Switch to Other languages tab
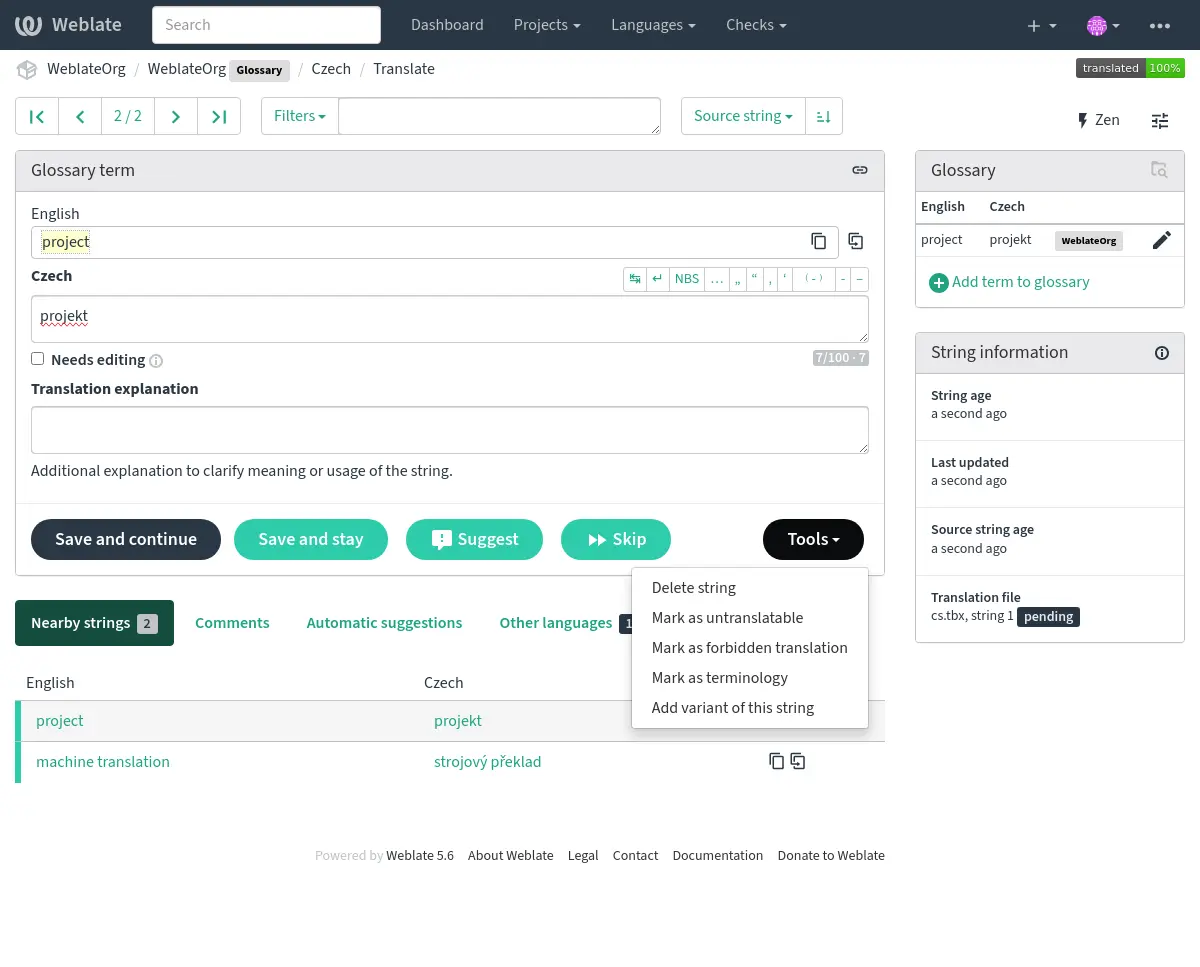Image resolution: width=1200 pixels, height=967 pixels. tap(566, 623)
